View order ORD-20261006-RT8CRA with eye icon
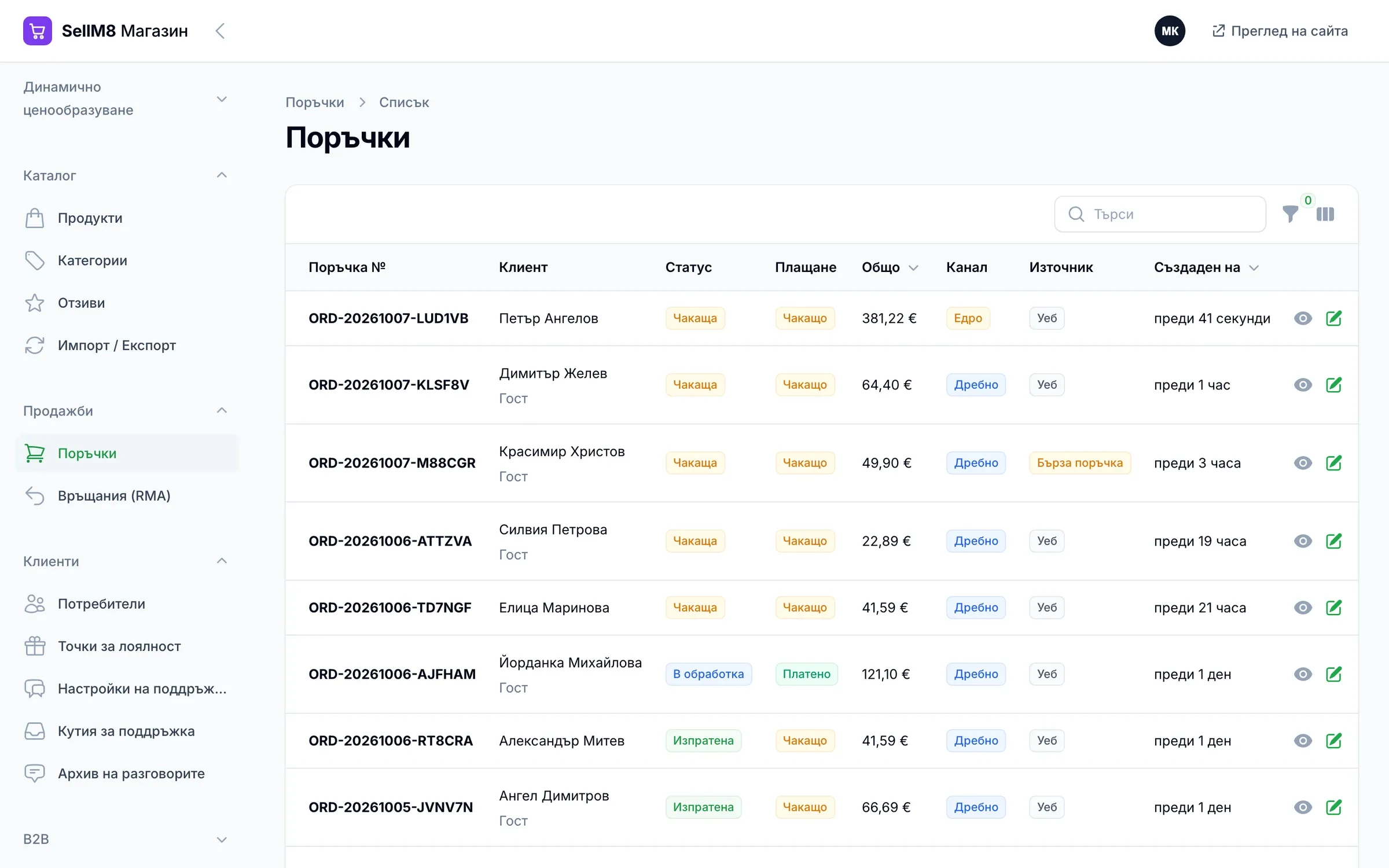The height and width of the screenshot is (868, 1389). [x=1303, y=741]
